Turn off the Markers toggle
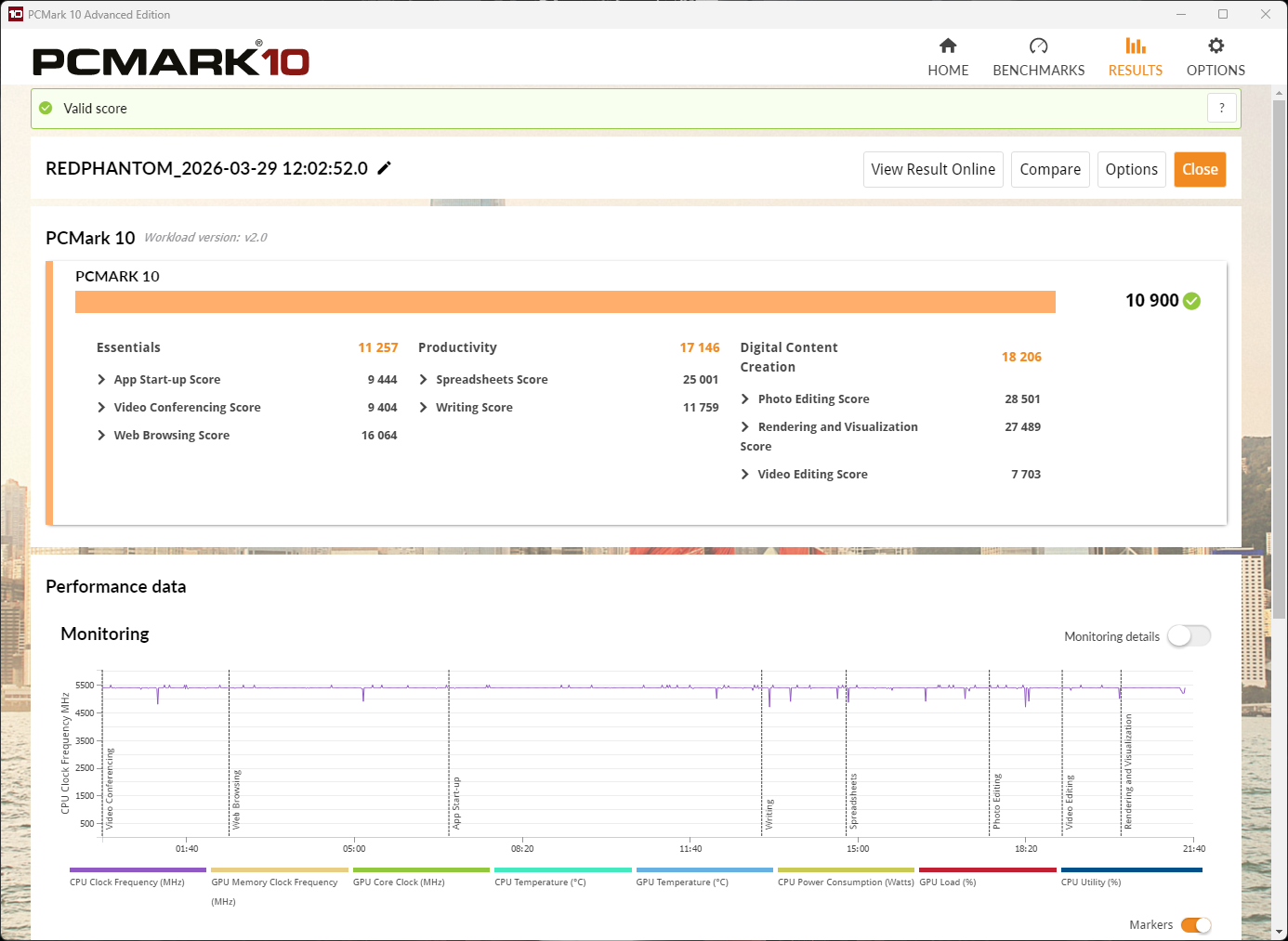The image size is (1288, 941). [x=1195, y=925]
